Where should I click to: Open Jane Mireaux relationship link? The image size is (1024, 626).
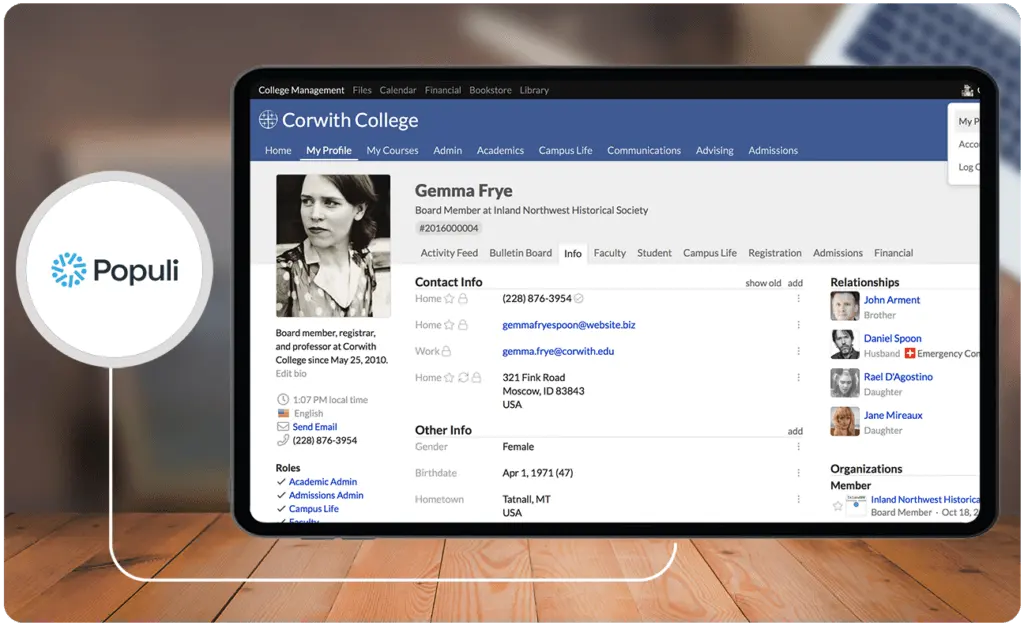[x=893, y=415]
